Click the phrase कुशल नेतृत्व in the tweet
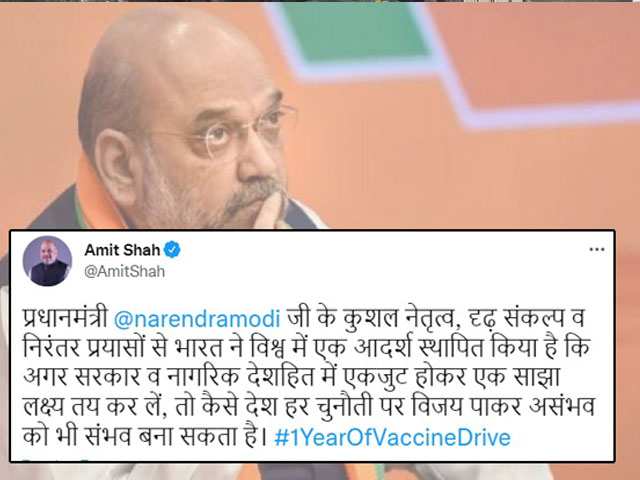The width and height of the screenshot is (640, 480). [x=398, y=318]
